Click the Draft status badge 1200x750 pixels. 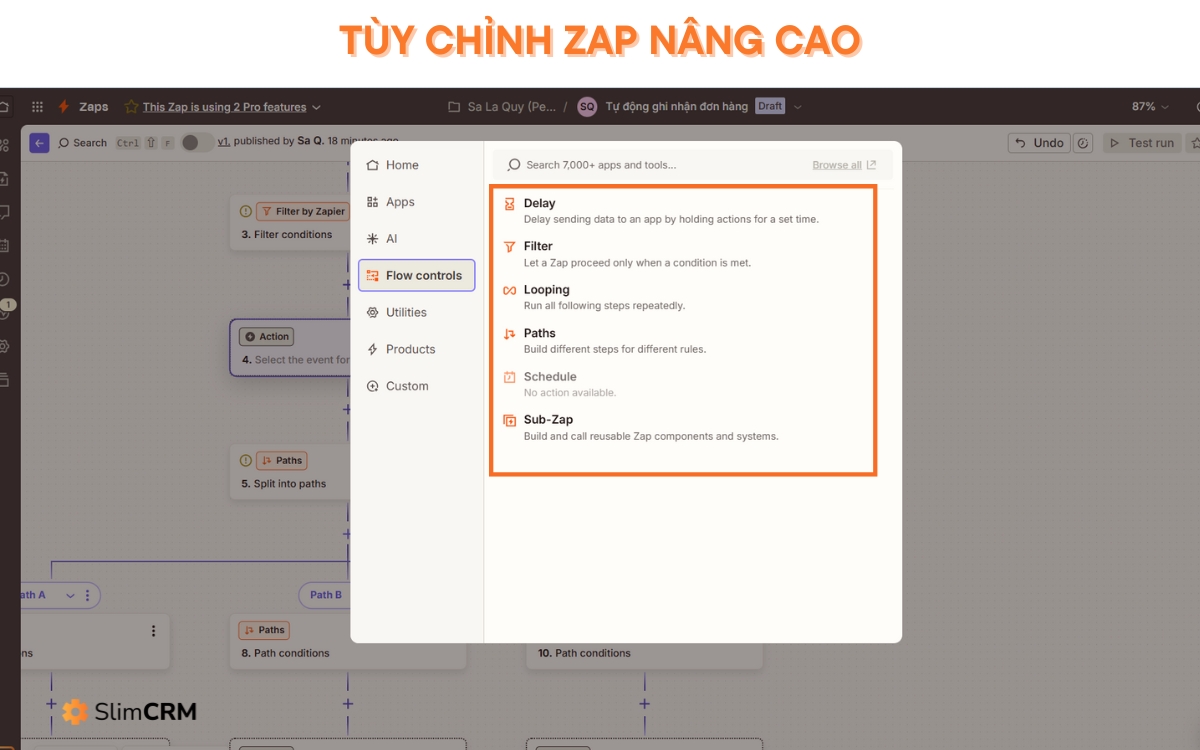[770, 106]
